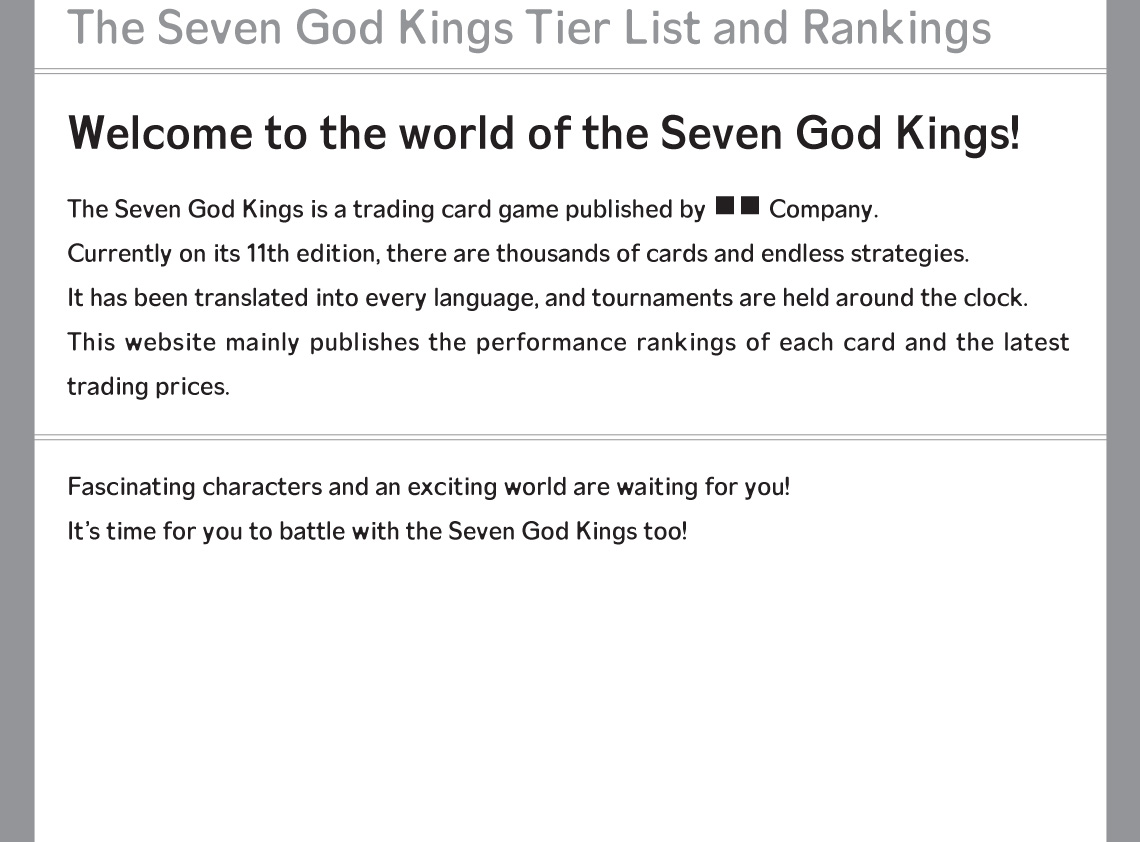Click the word "Rankings" in the page title
This screenshot has height=842, width=1140.
(x=896, y=28)
